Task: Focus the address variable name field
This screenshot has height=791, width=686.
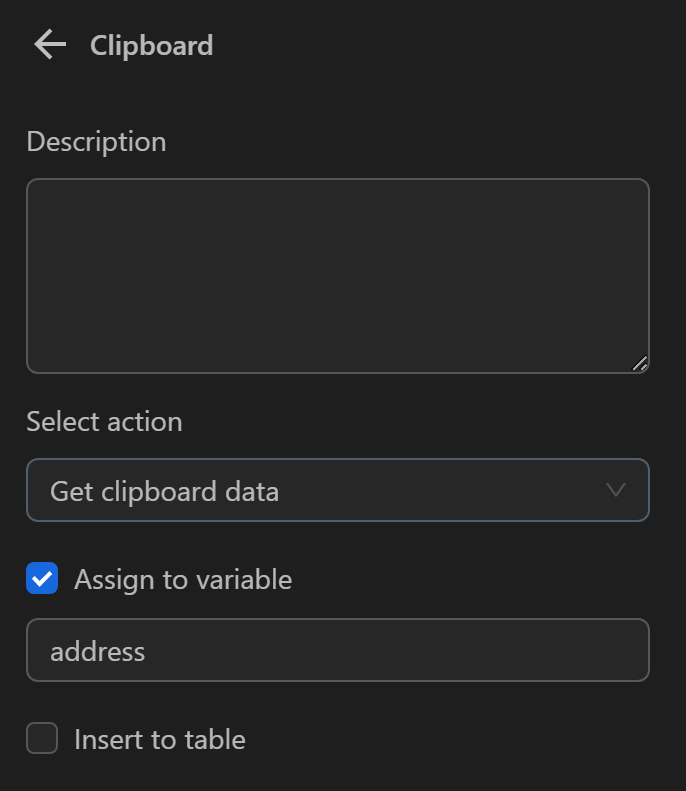Action: (337, 650)
